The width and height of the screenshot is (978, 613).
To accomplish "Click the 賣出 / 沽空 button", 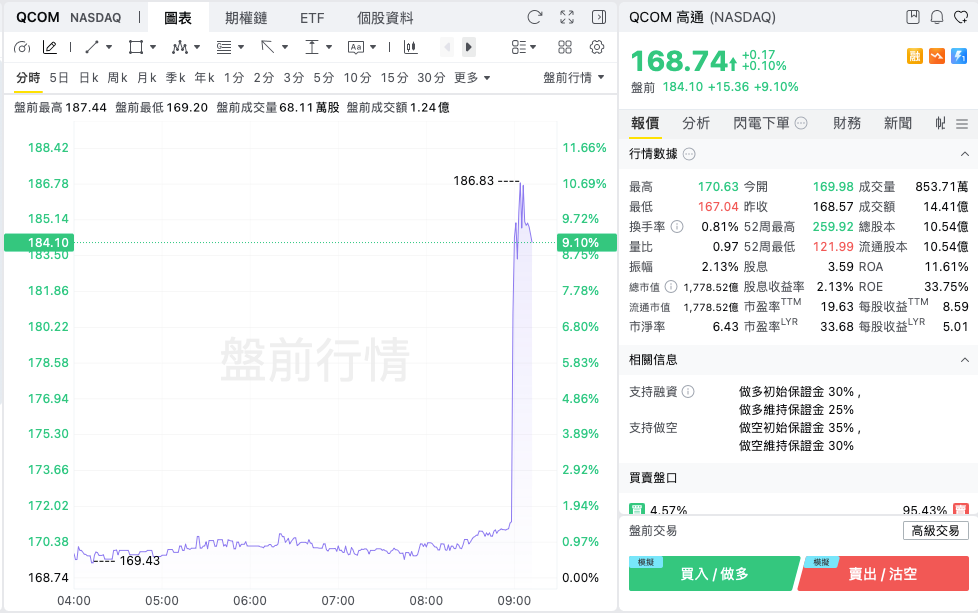I will point(883,574).
